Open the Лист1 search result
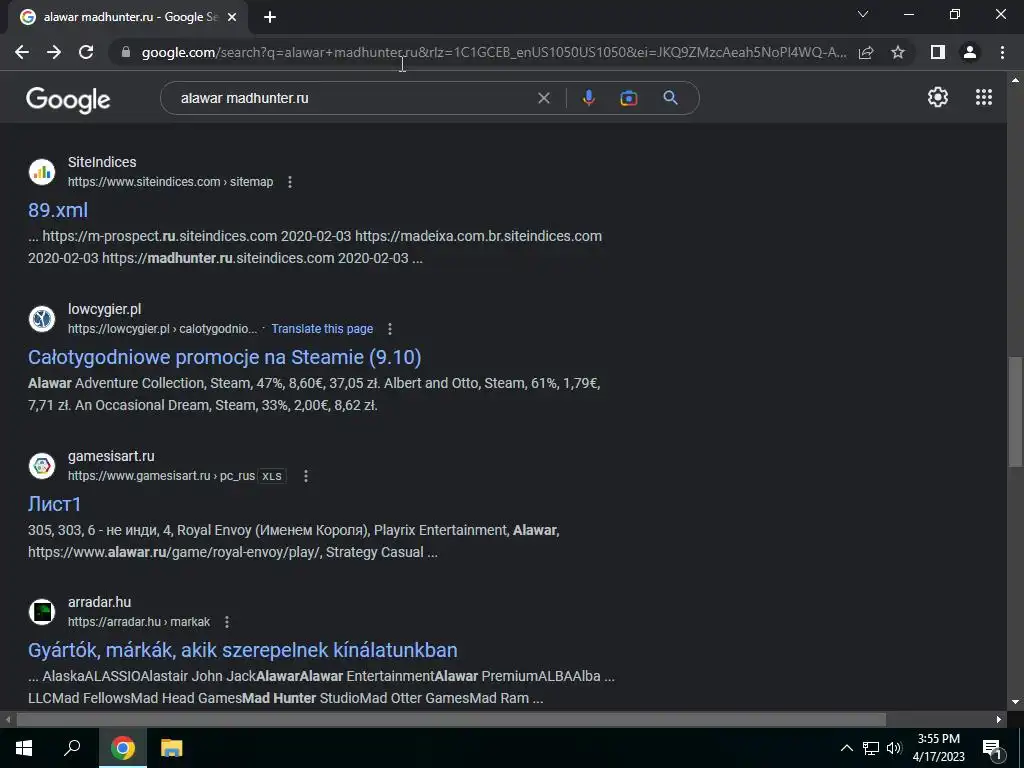 pos(55,504)
